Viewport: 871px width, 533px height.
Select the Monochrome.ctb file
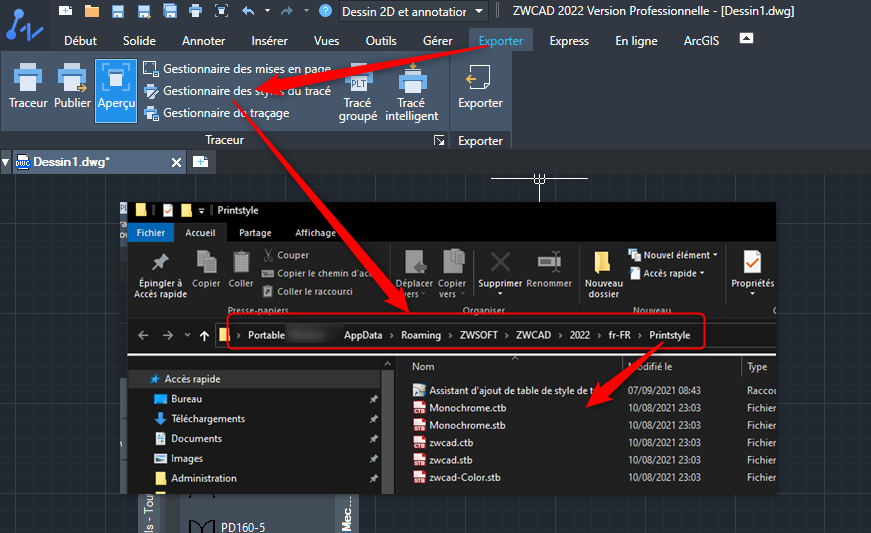click(x=467, y=408)
